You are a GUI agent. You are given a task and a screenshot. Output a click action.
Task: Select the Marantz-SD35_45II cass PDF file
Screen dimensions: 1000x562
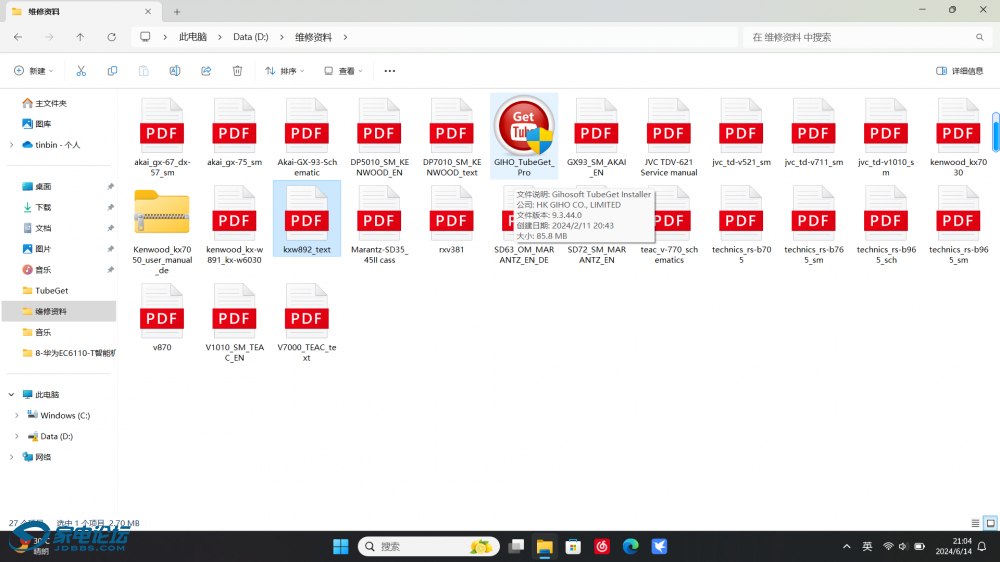tap(379, 224)
